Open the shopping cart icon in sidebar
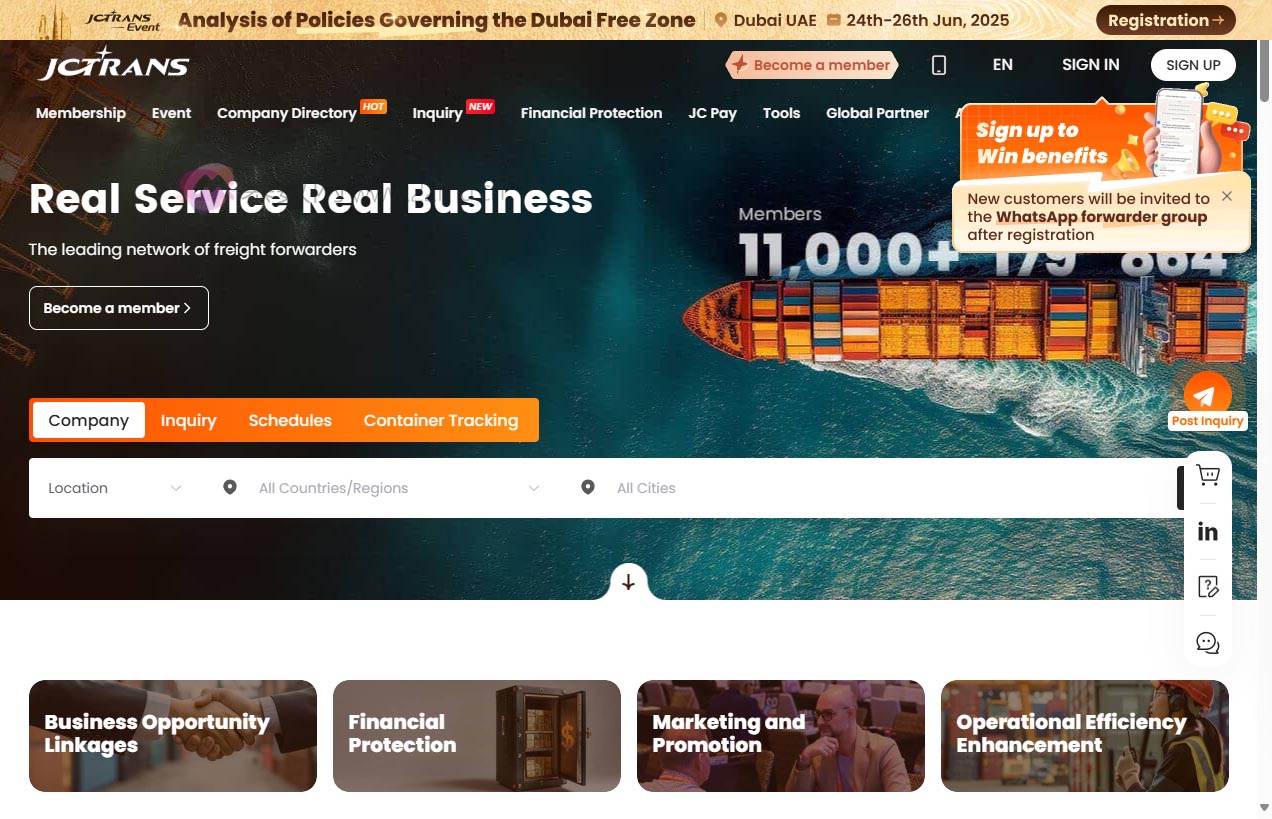1272x819 pixels. tap(1208, 475)
